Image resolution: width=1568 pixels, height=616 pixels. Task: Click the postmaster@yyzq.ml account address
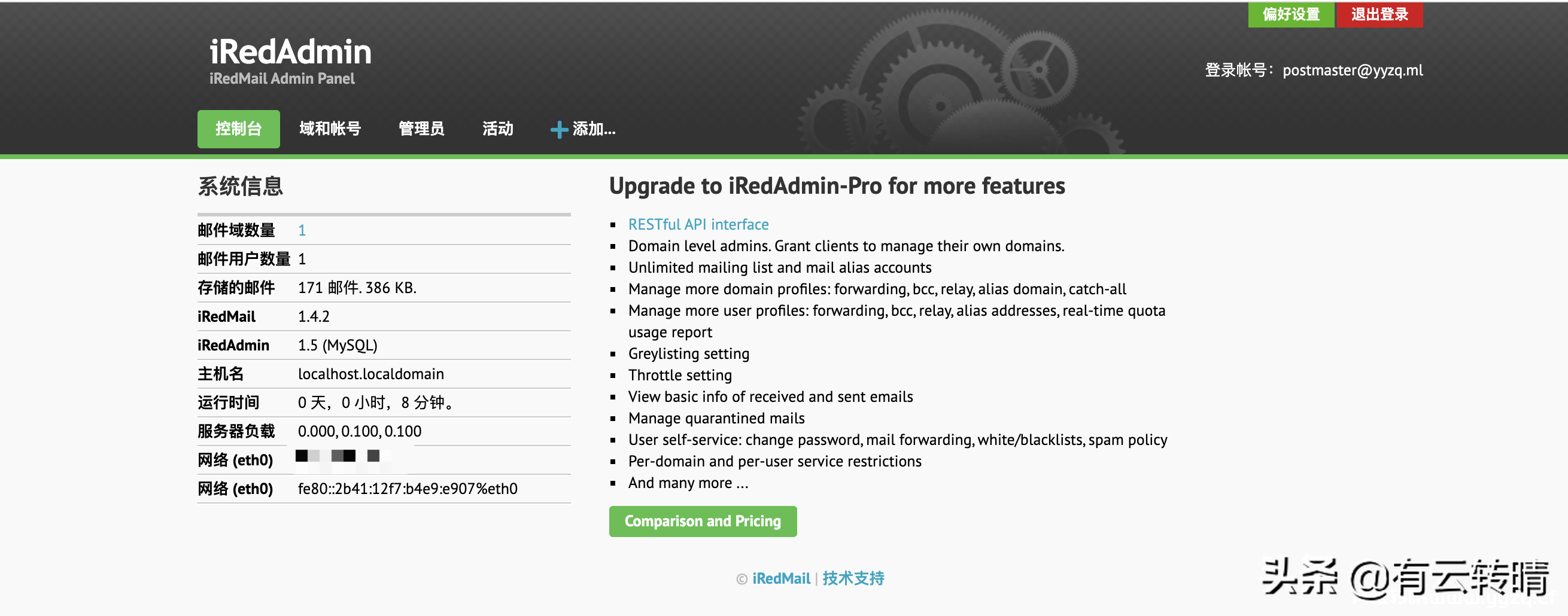coord(1353,71)
